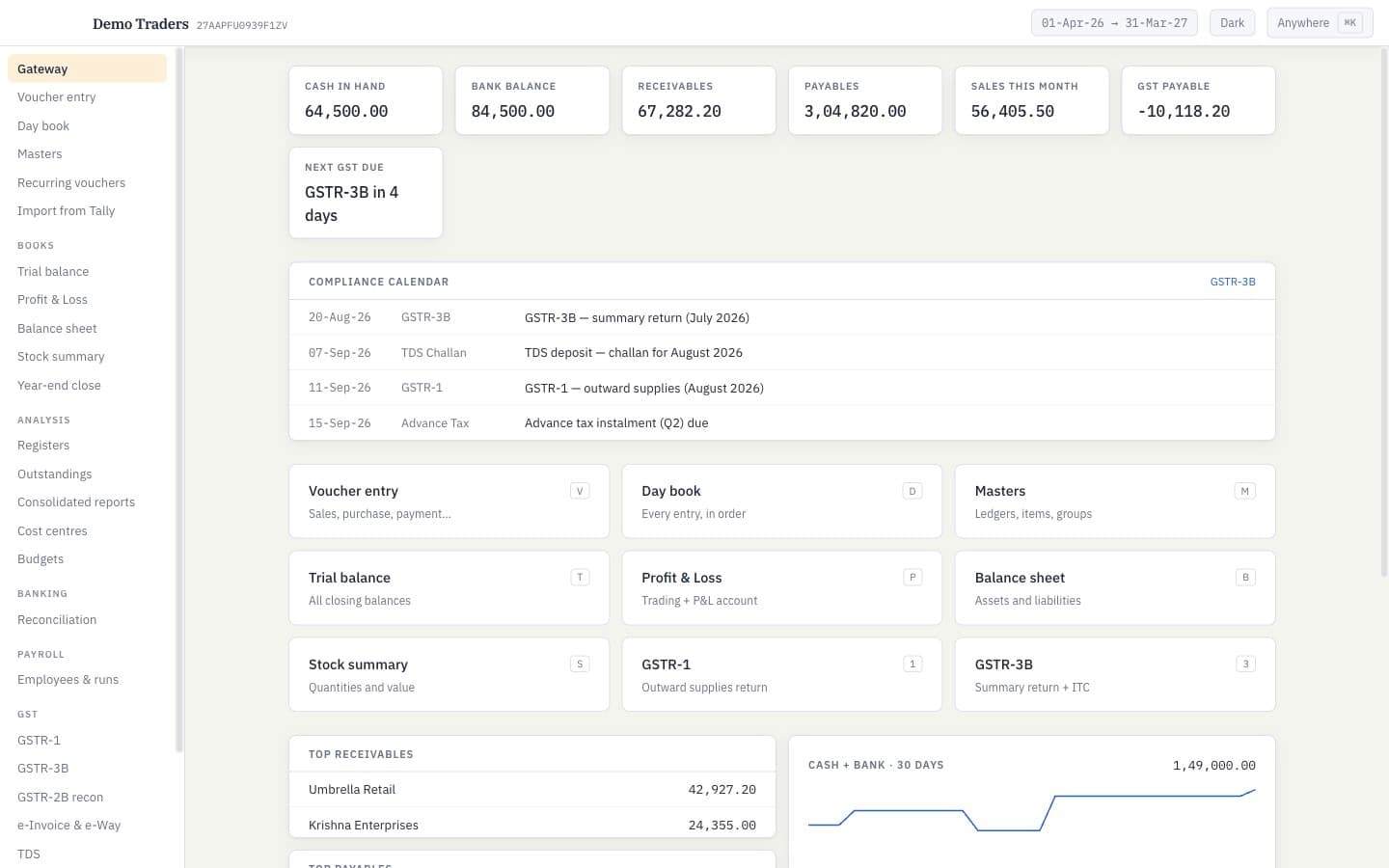Image resolution: width=1389 pixels, height=868 pixels.
Task: Open the financial year date range selector
Action: [x=1114, y=23]
